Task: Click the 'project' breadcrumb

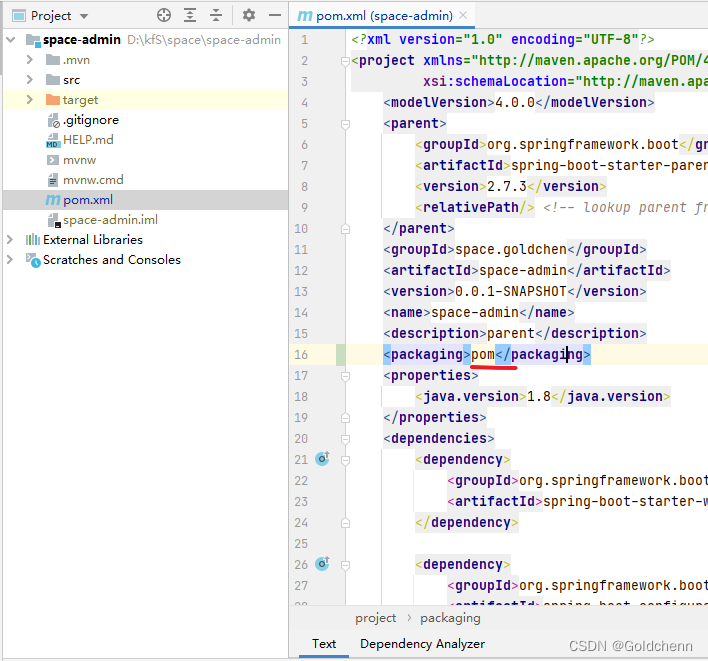Action: (375, 618)
